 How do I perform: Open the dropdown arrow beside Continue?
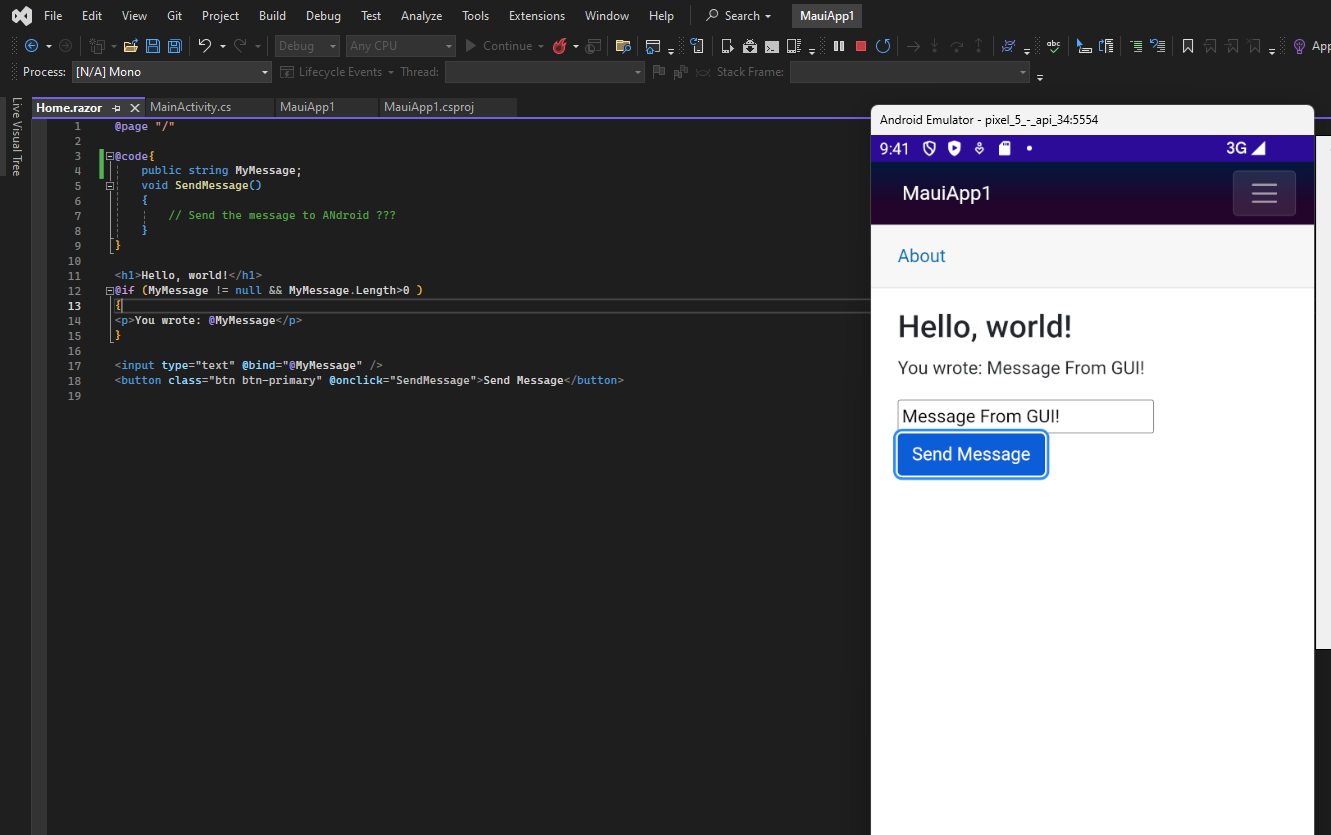coord(540,46)
